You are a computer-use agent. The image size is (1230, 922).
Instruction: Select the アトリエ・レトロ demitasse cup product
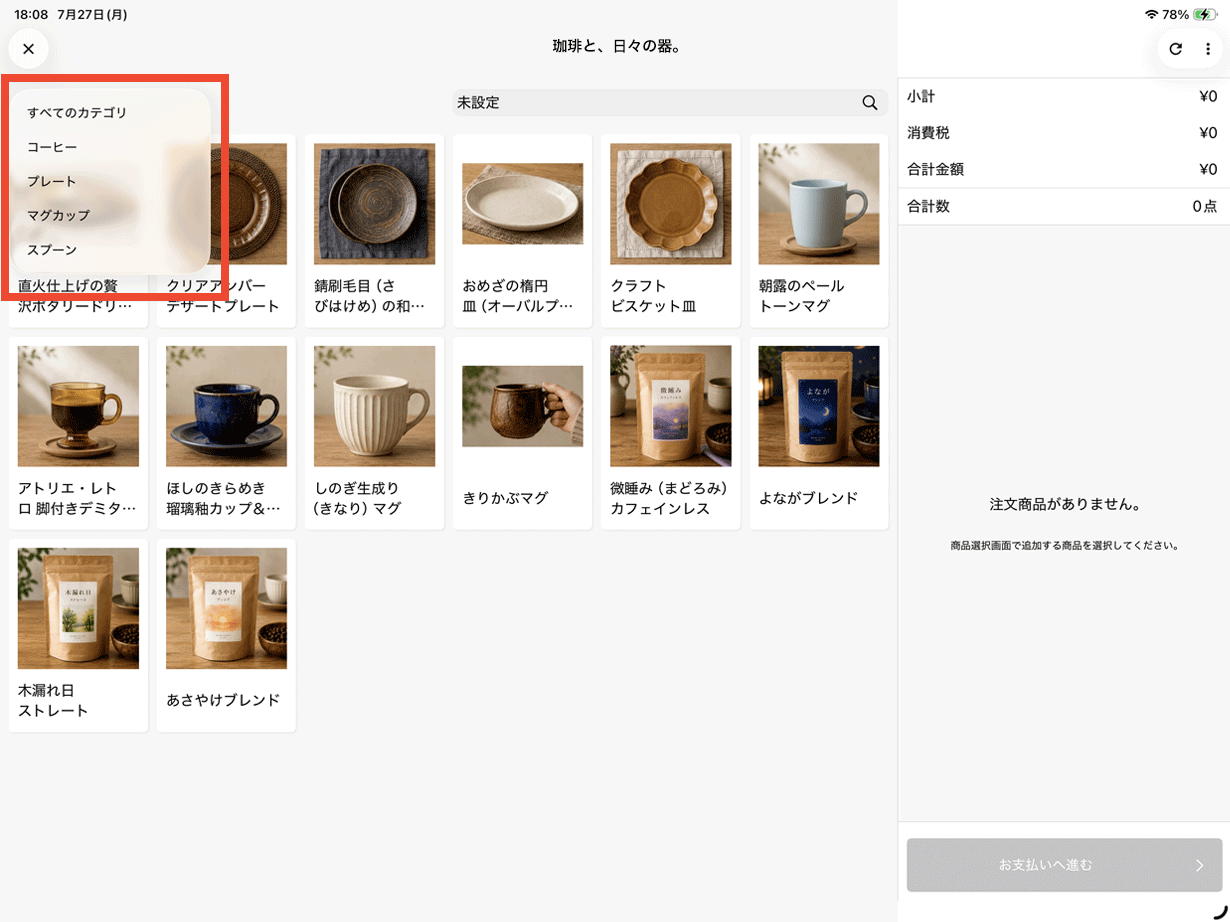[78, 433]
